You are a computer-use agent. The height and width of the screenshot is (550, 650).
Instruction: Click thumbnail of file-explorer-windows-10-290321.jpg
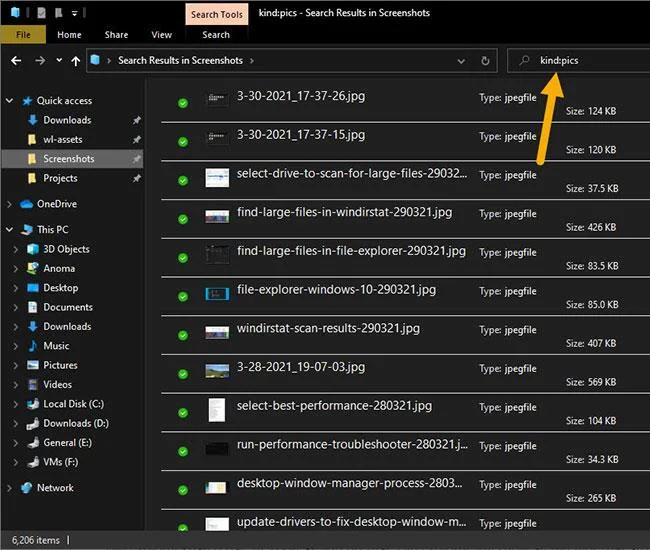217,294
